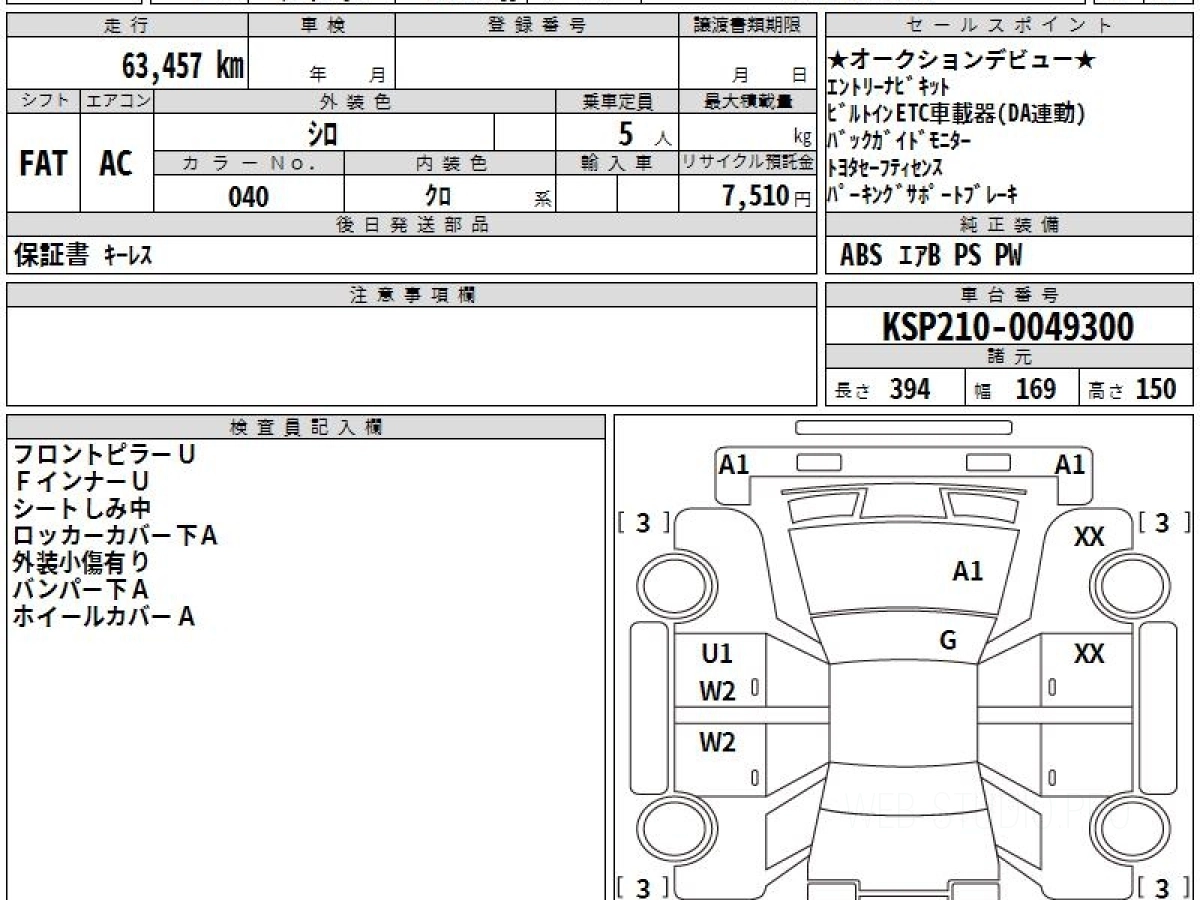This screenshot has height=900, width=1200.
Task: Select the リサイクル預託金 header
Action: (x=748, y=163)
